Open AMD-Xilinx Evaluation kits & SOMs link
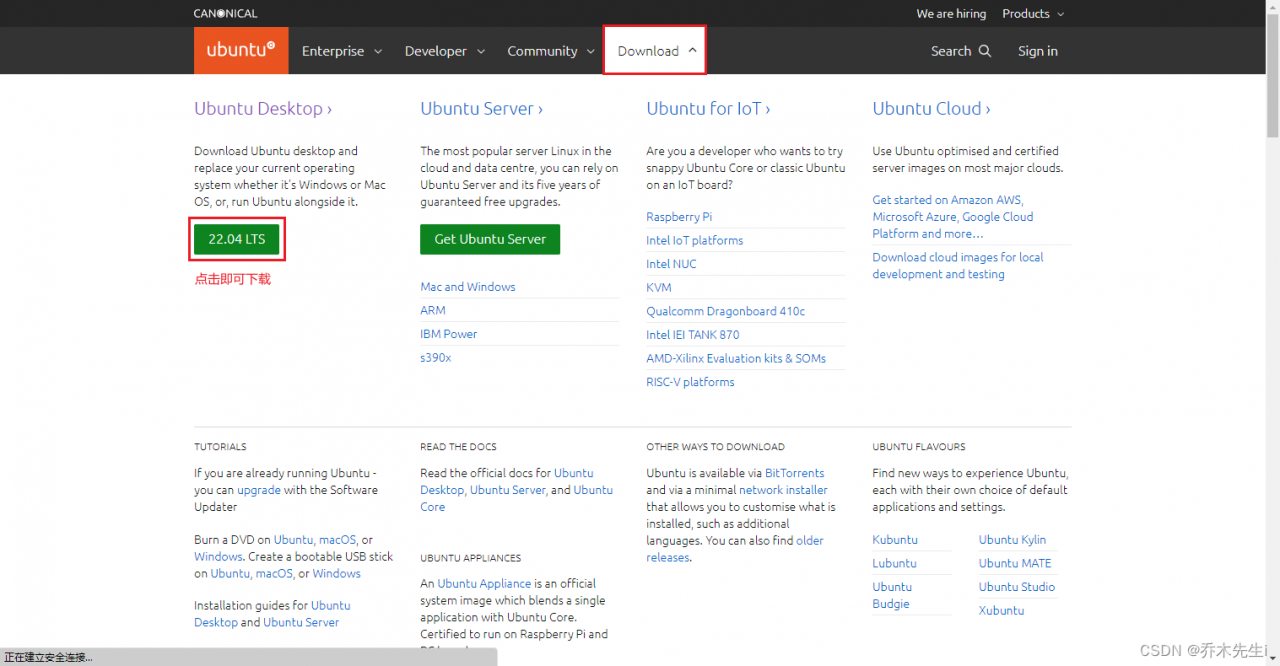 pyautogui.click(x=736, y=358)
